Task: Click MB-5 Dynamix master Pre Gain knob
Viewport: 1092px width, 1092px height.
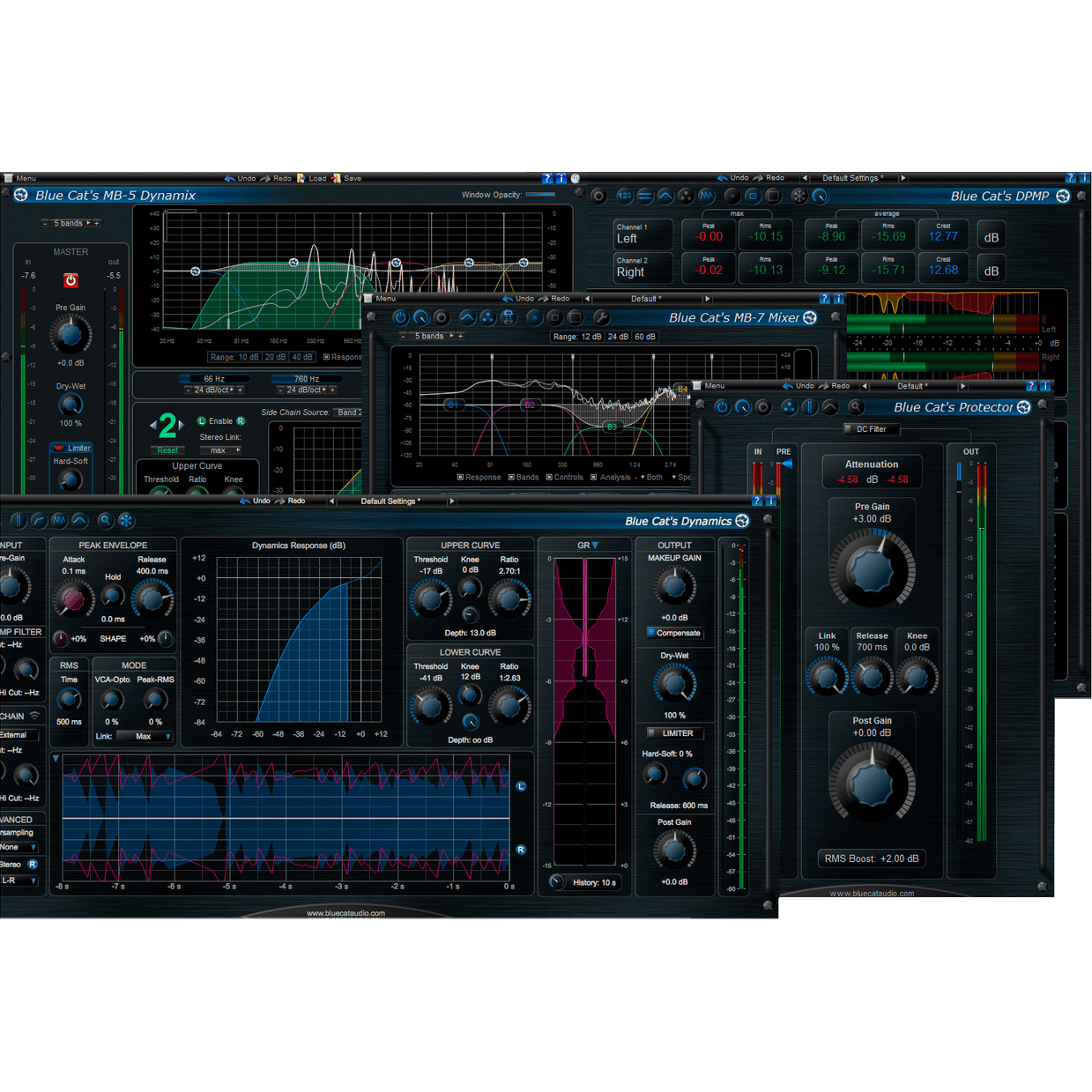Action: (71, 334)
